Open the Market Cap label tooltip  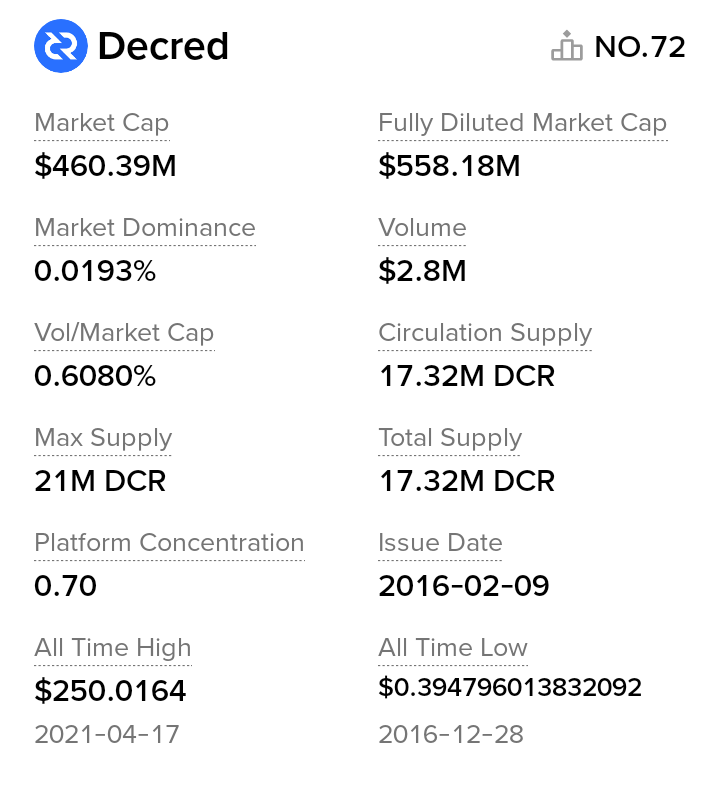click(x=102, y=123)
